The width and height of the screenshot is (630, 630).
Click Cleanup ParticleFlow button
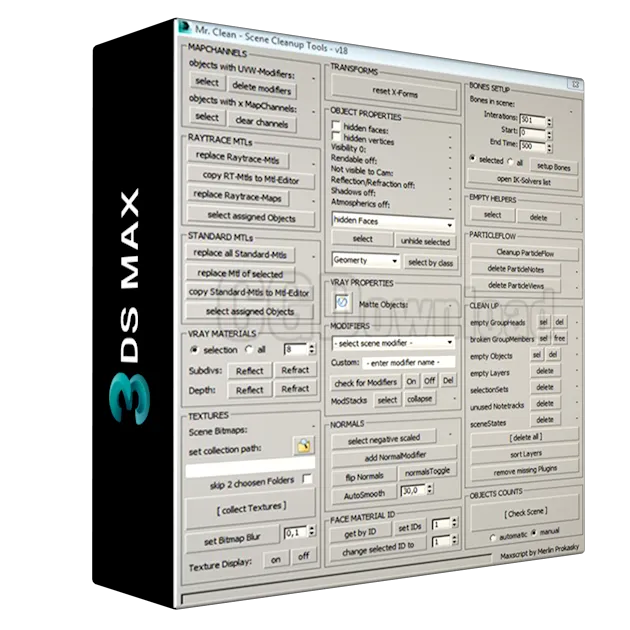pos(524,252)
